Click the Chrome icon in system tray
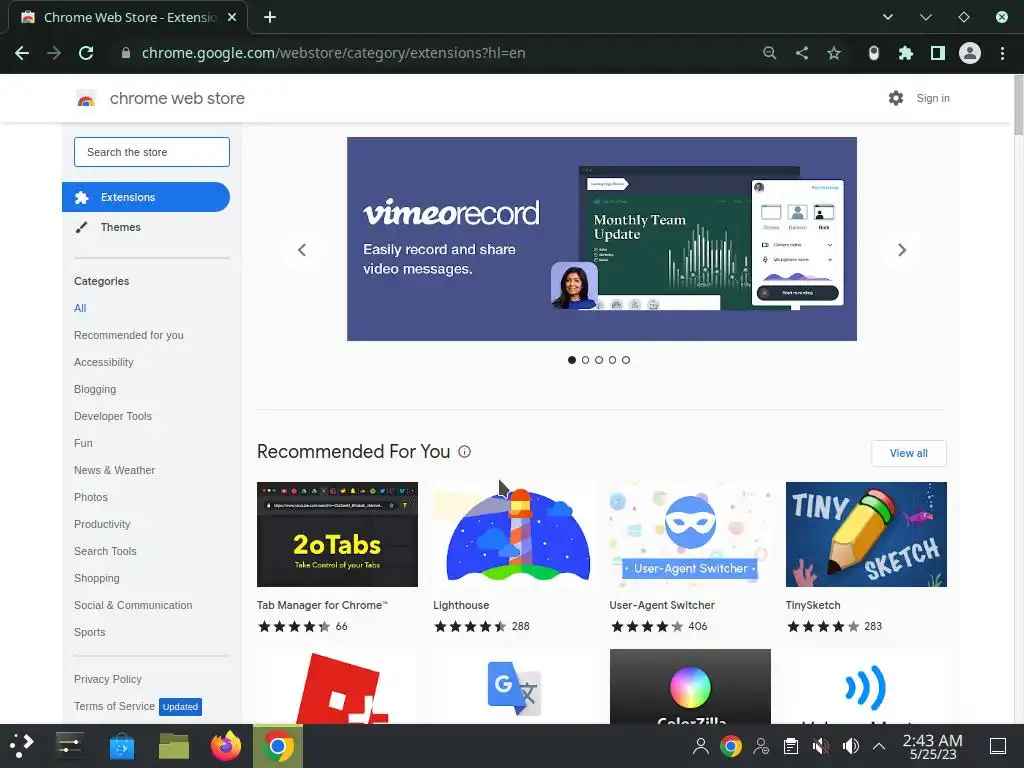 tap(731, 746)
